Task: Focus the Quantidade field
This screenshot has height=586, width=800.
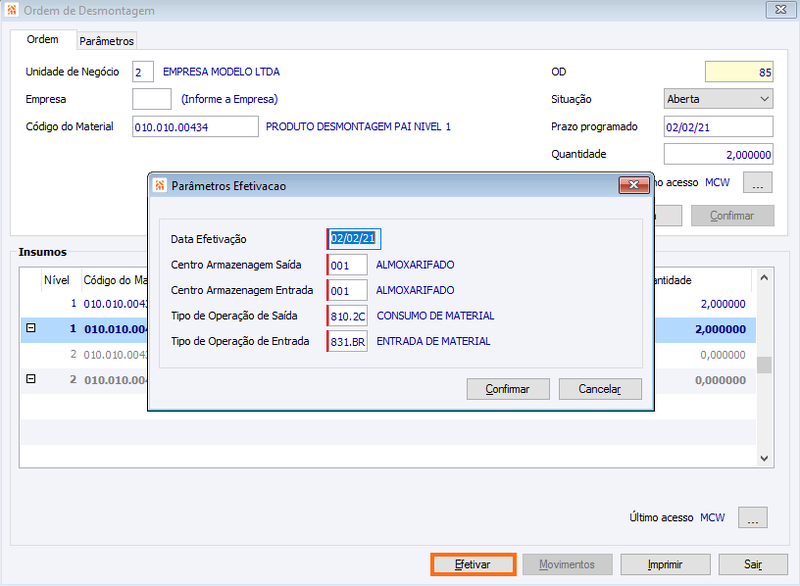Action: 718,154
